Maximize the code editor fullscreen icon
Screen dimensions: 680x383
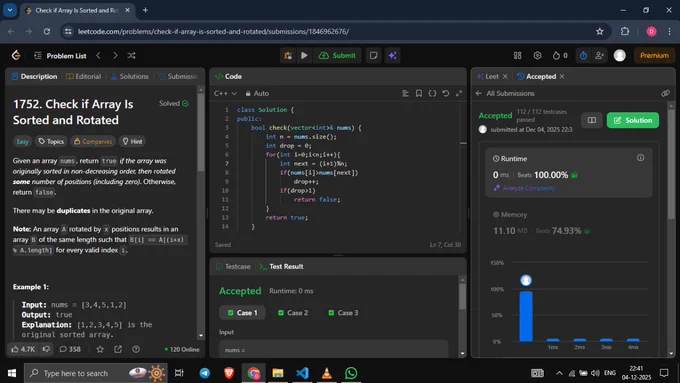pos(459,93)
